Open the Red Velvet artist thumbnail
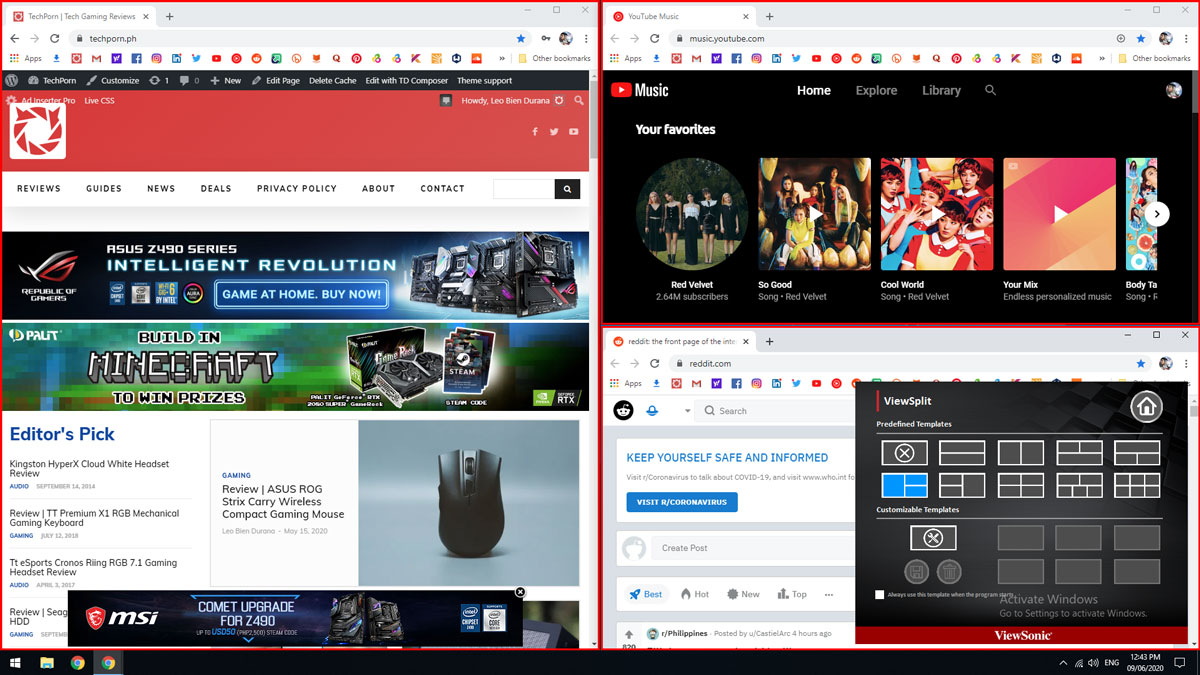The height and width of the screenshot is (675, 1200). coord(692,214)
